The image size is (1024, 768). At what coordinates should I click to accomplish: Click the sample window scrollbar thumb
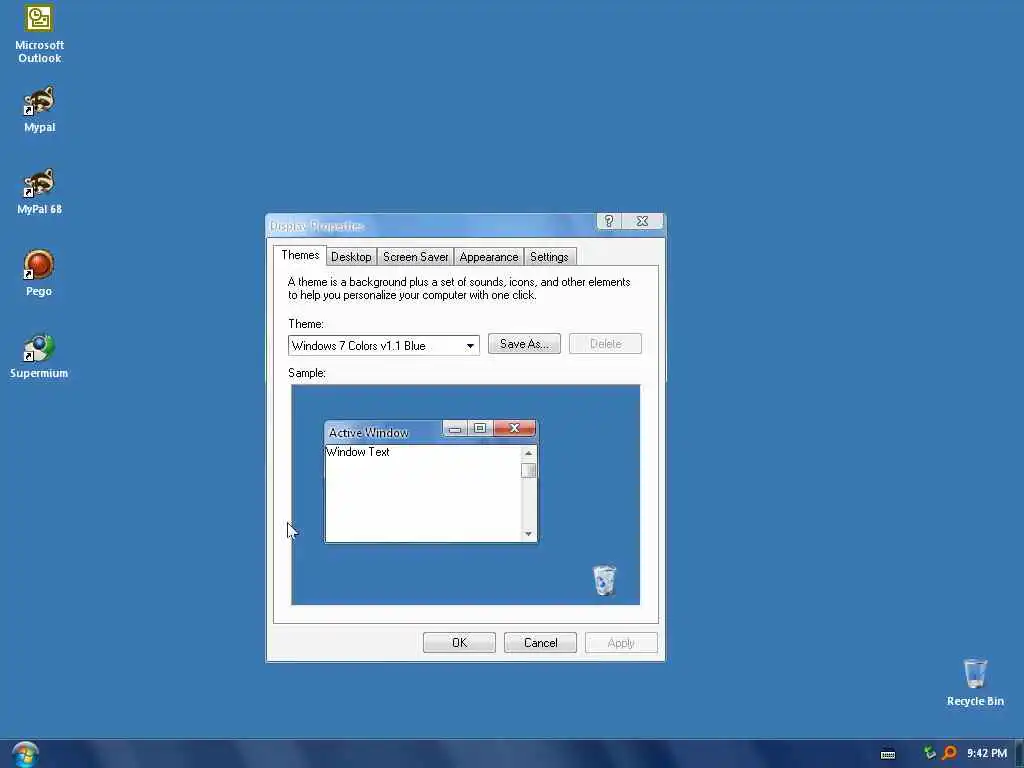[x=528, y=470]
